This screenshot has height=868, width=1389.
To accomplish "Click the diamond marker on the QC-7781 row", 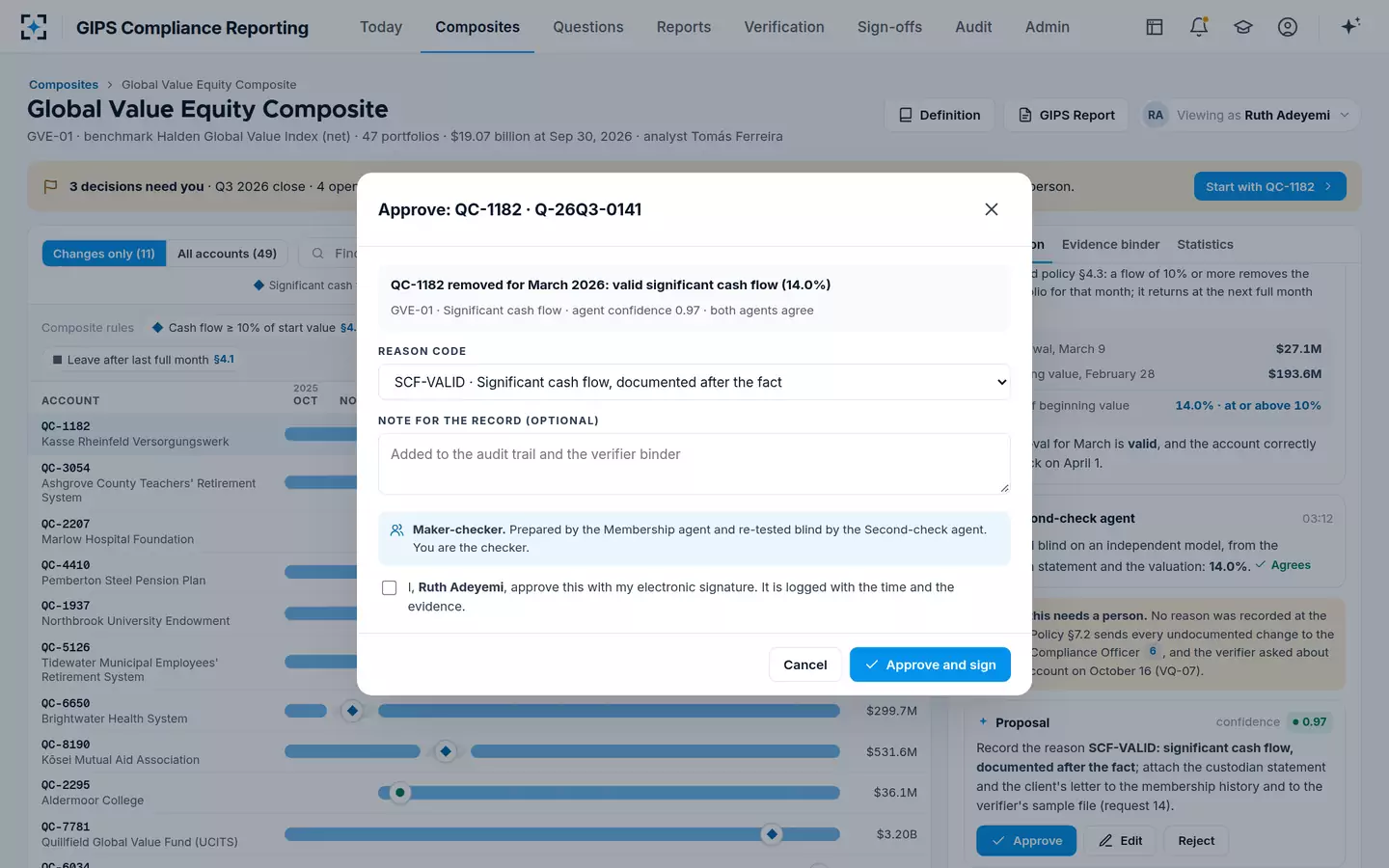I will (x=771, y=834).
